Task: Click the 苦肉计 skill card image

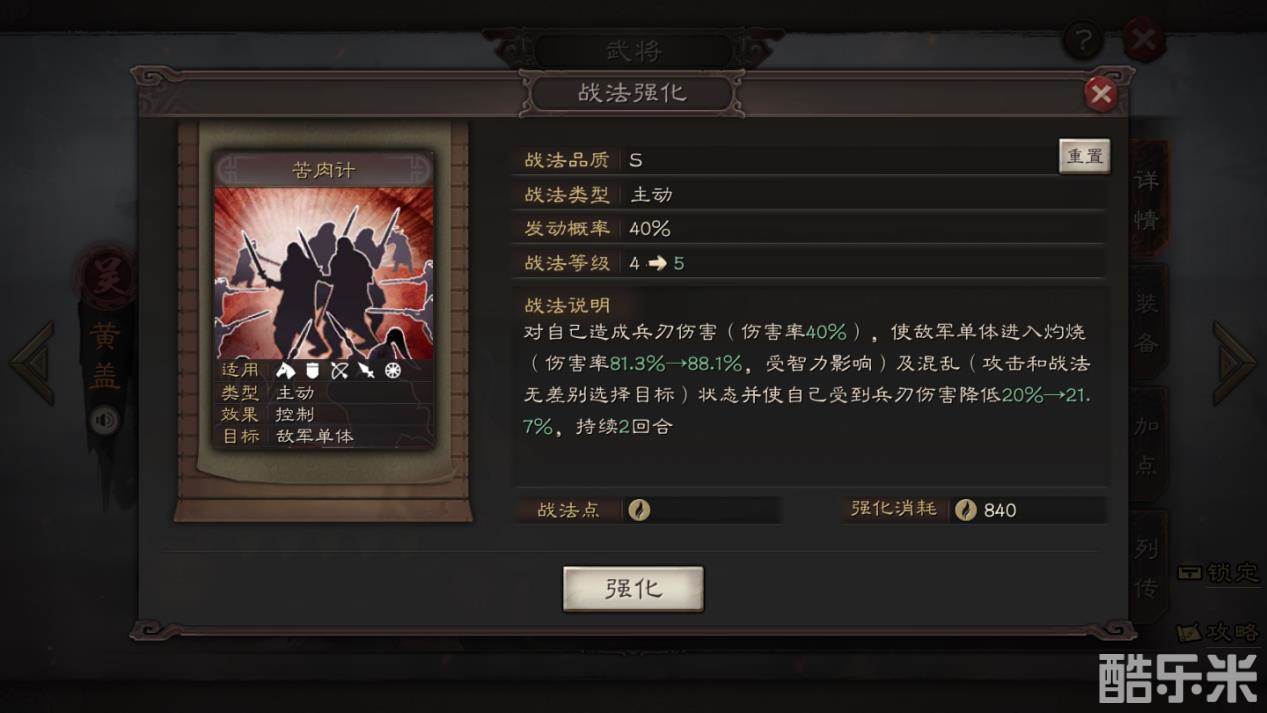Action: tap(324, 273)
